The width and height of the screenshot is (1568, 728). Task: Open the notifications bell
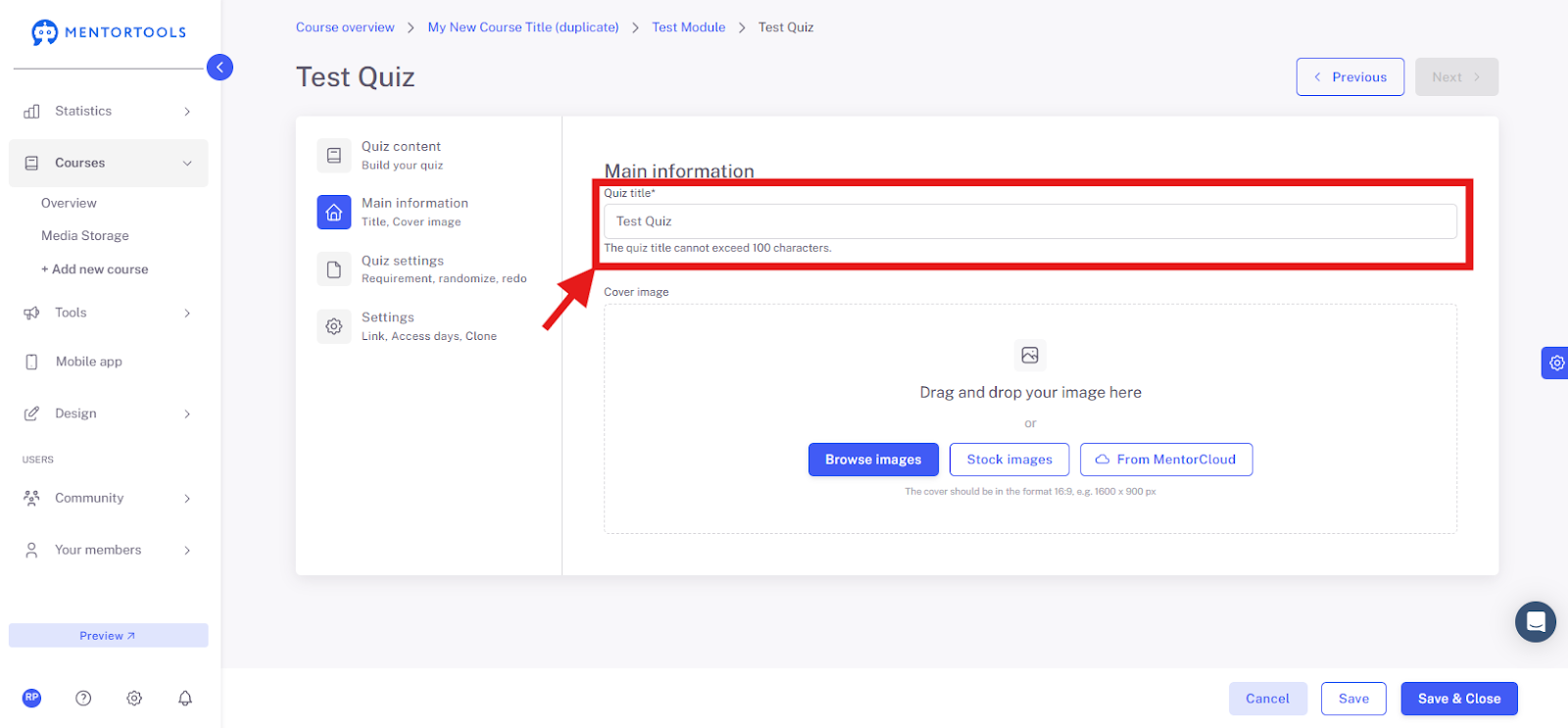(185, 699)
